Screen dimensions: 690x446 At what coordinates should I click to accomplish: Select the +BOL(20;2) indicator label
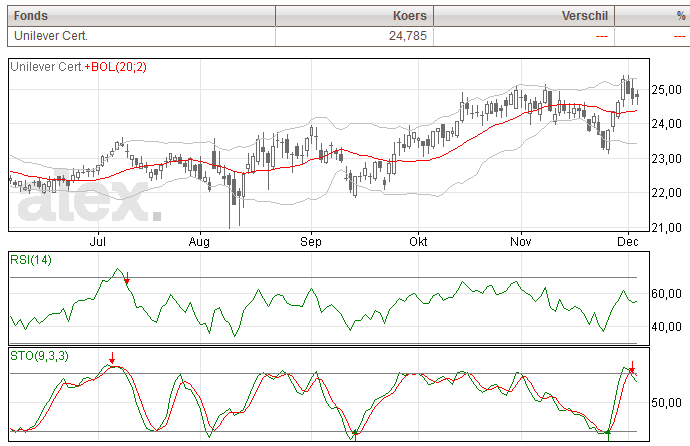tap(115, 67)
